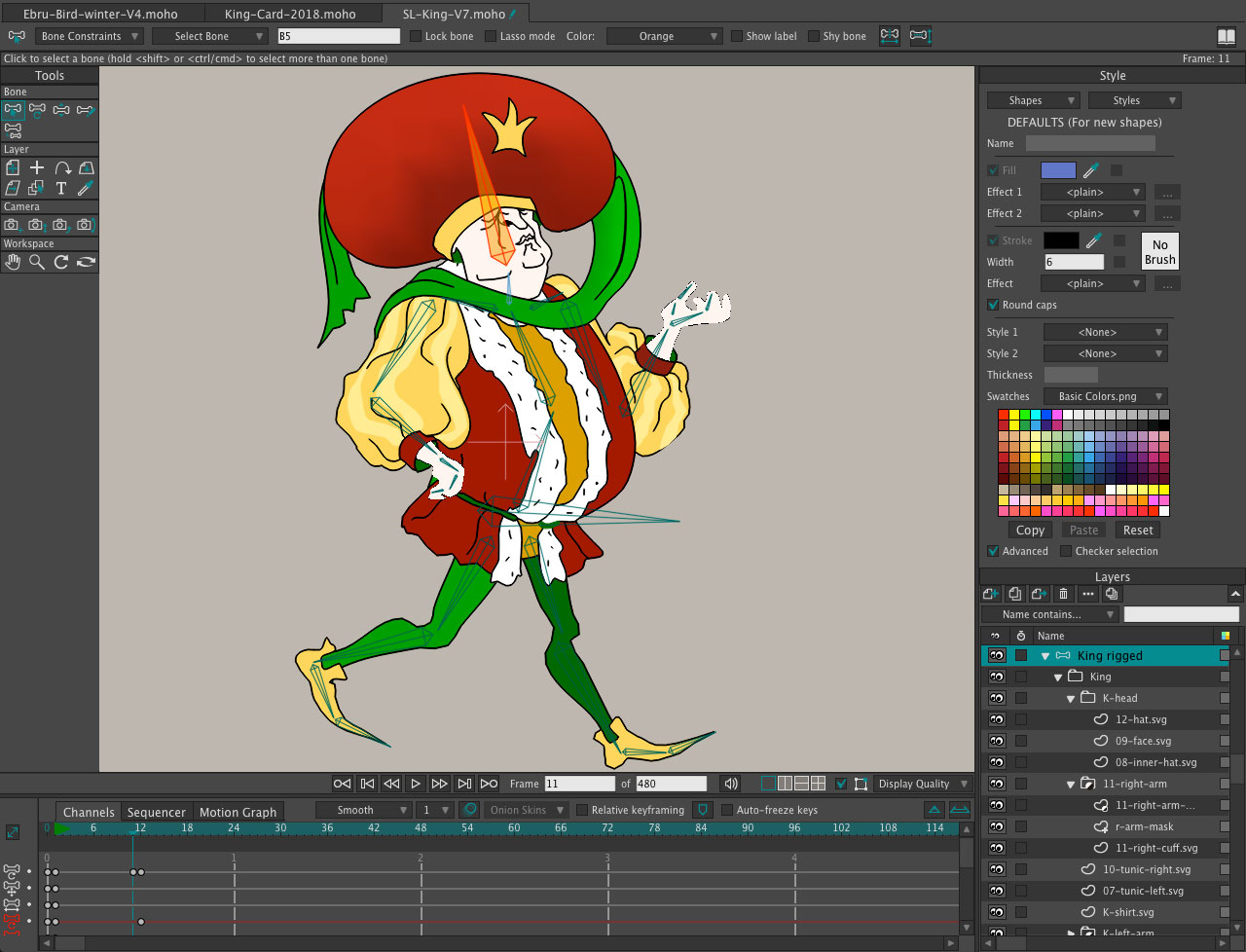Select the Add Layer plus tool
This screenshot has width=1246, height=952.
click(37, 168)
